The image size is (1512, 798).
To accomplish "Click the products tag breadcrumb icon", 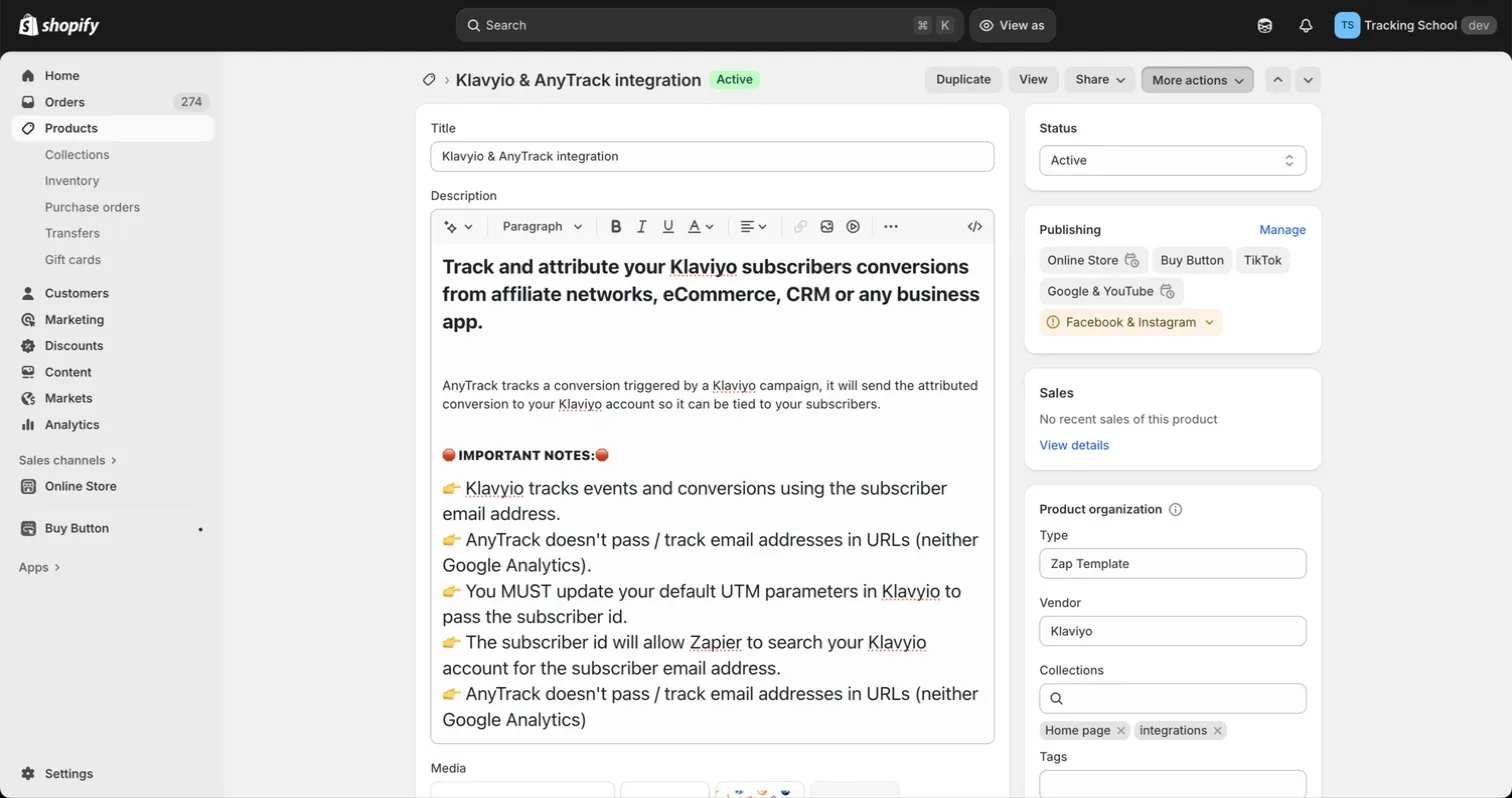I will tap(429, 80).
